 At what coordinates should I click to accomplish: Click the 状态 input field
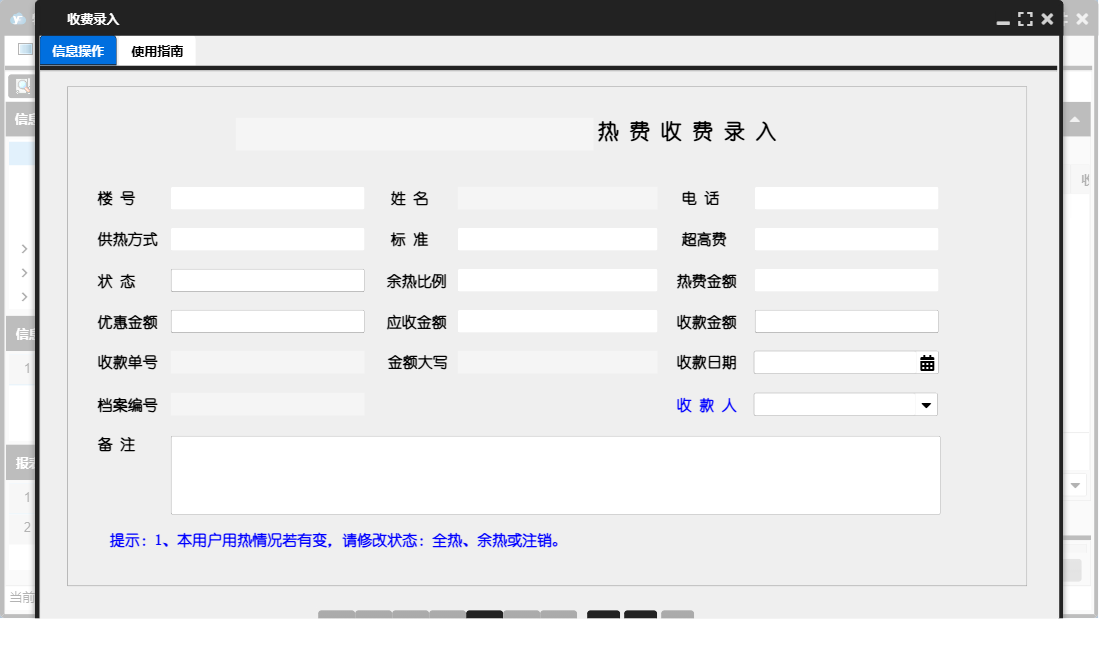point(267,280)
